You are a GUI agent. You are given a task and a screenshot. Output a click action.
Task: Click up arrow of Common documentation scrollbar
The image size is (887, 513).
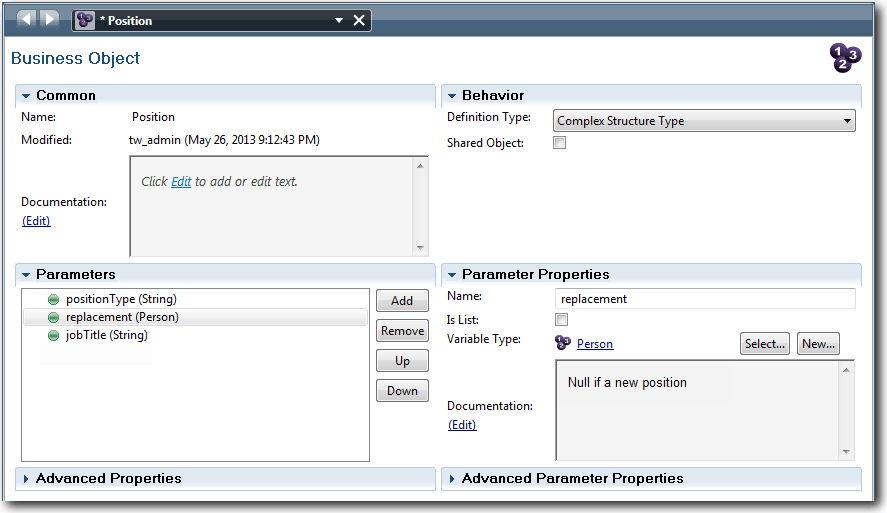pyautogui.click(x=420, y=166)
